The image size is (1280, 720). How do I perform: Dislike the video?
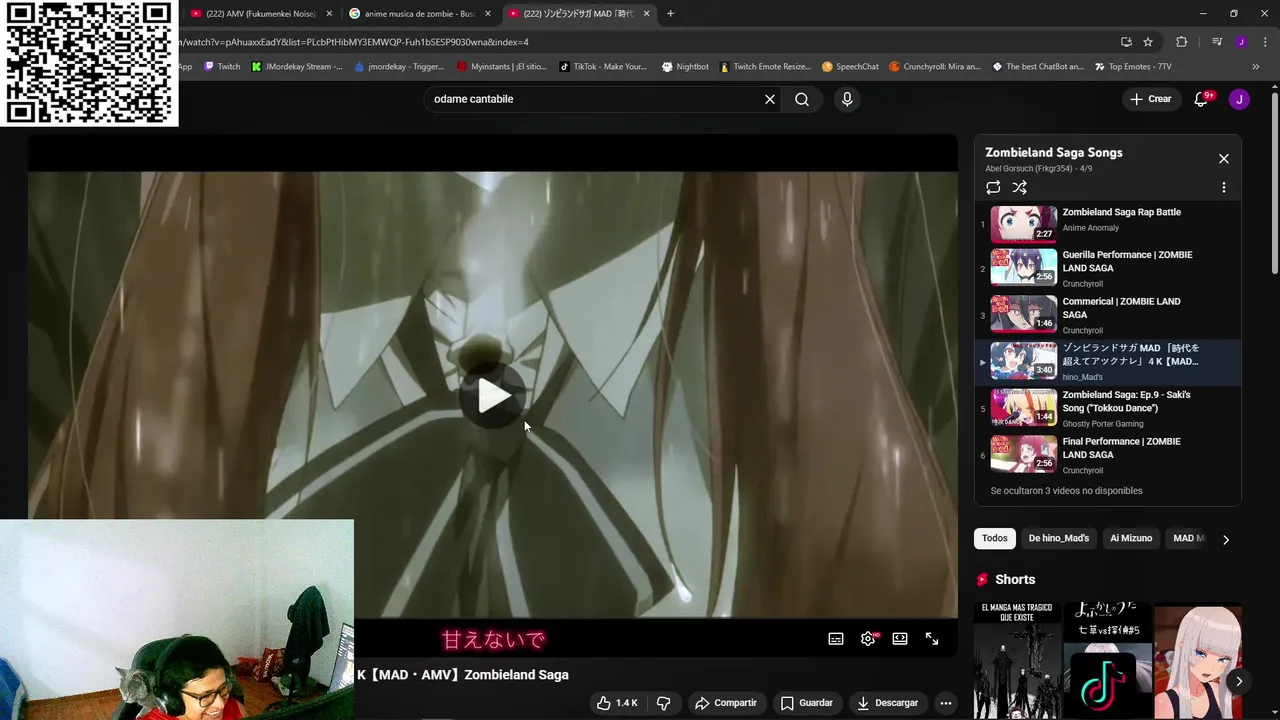(664, 703)
